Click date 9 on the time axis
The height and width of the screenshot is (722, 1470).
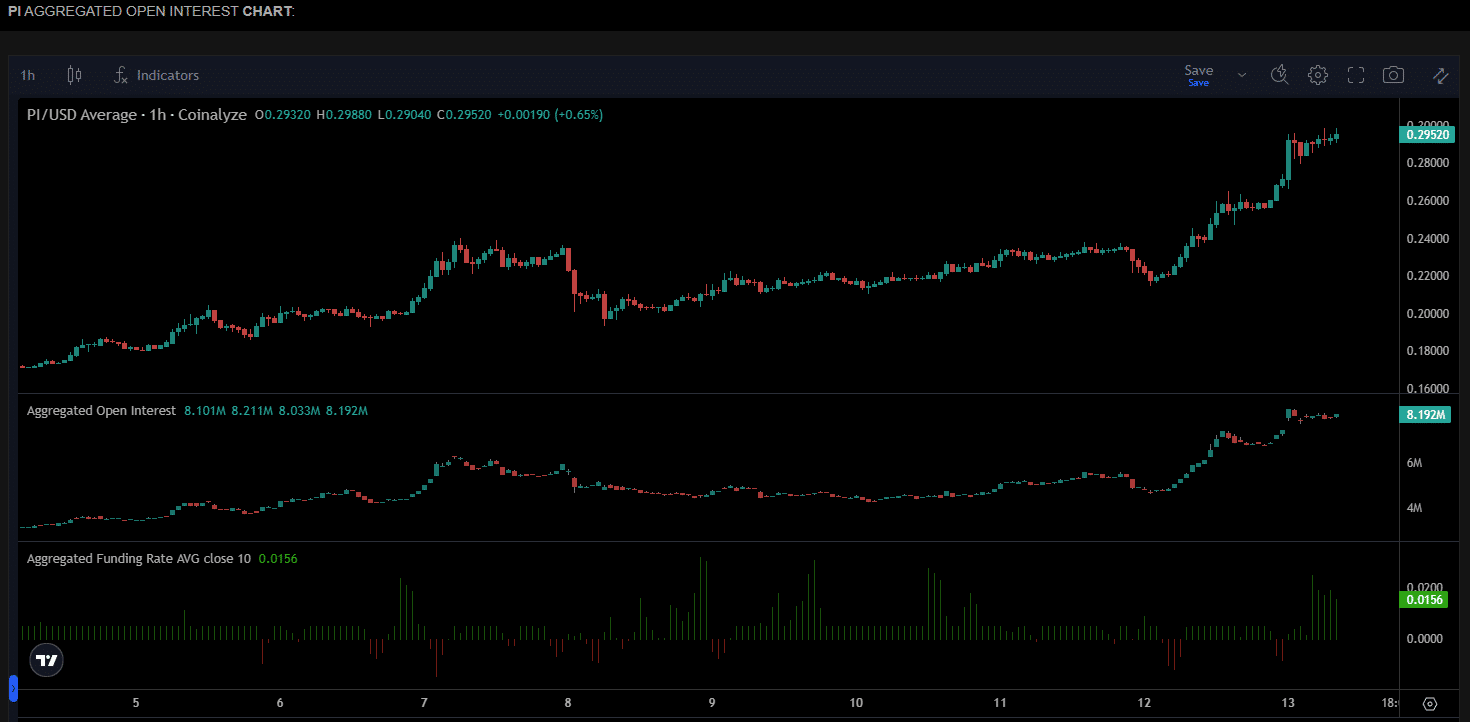[x=712, y=703]
